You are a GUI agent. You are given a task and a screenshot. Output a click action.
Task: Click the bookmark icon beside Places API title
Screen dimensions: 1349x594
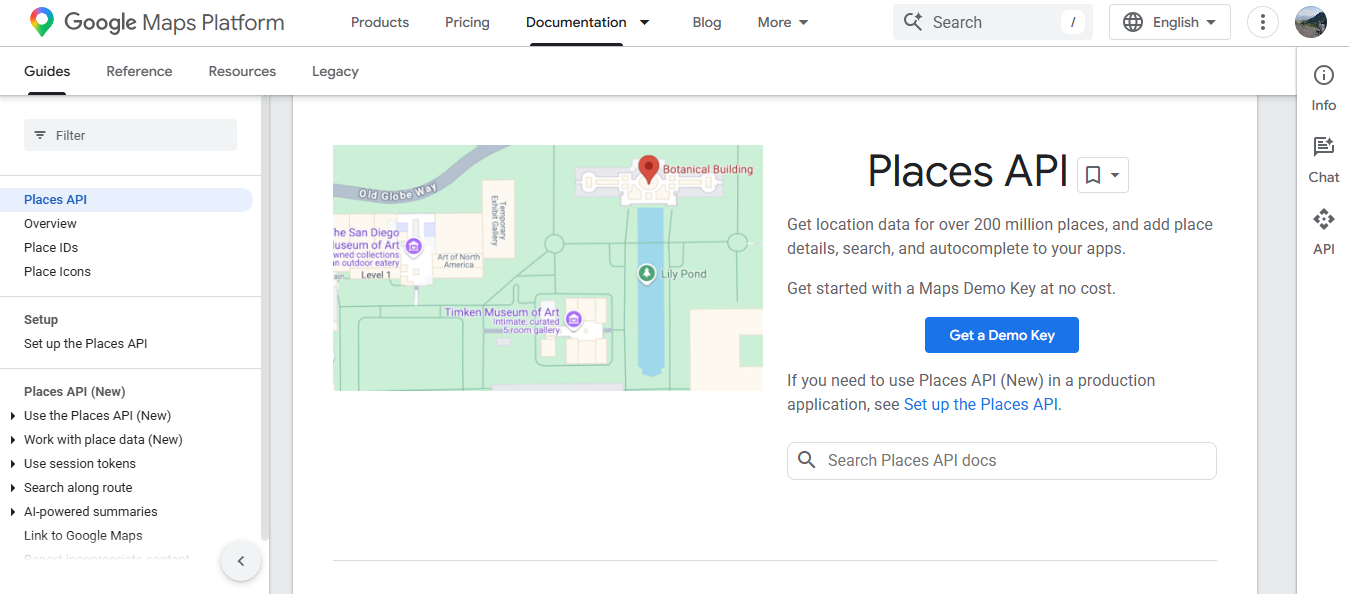(1093, 175)
